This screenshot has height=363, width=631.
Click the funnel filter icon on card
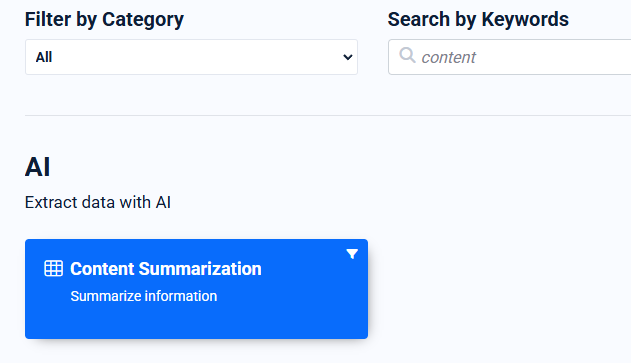click(352, 254)
